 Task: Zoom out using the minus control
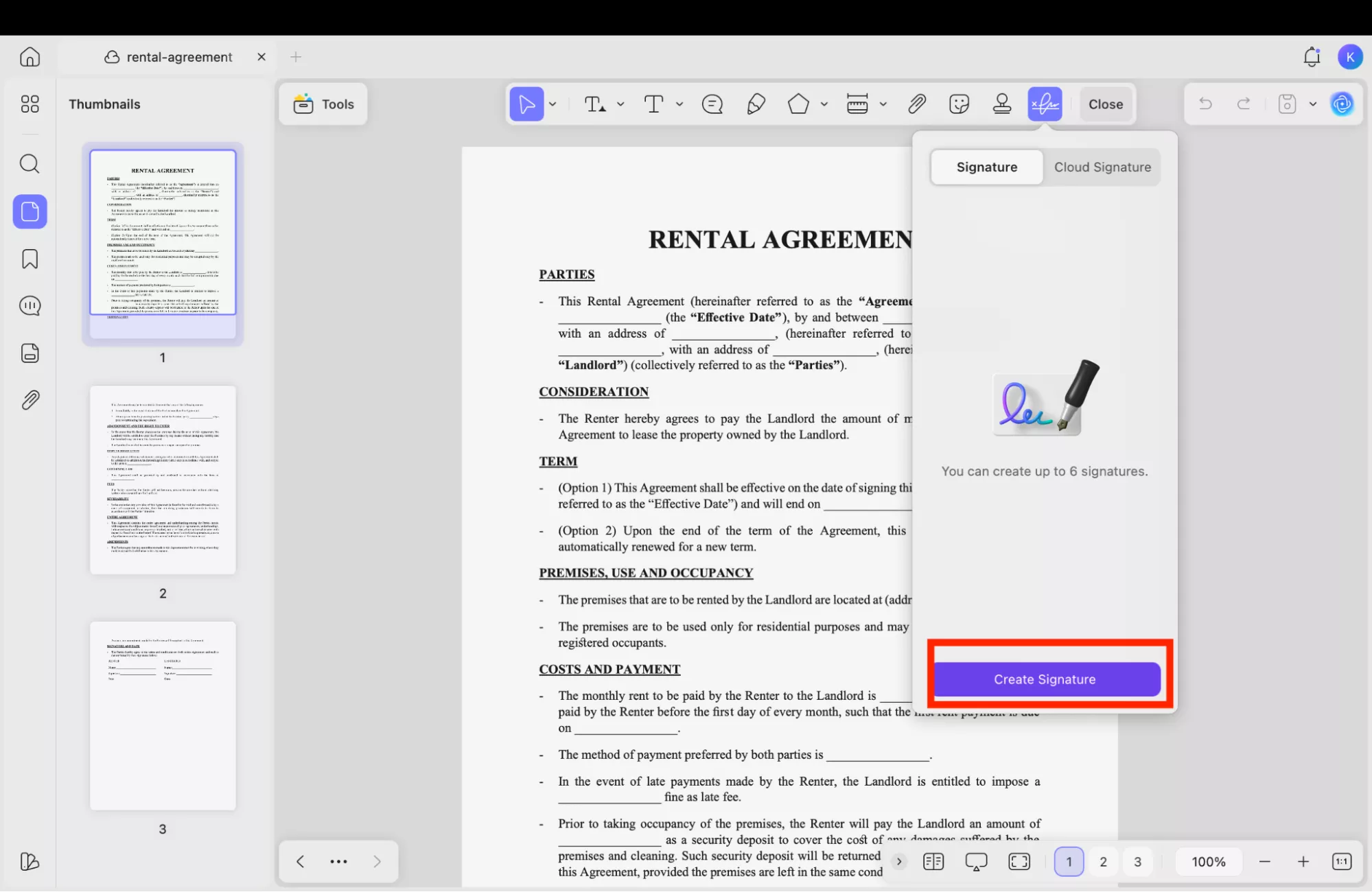pos(1264,861)
